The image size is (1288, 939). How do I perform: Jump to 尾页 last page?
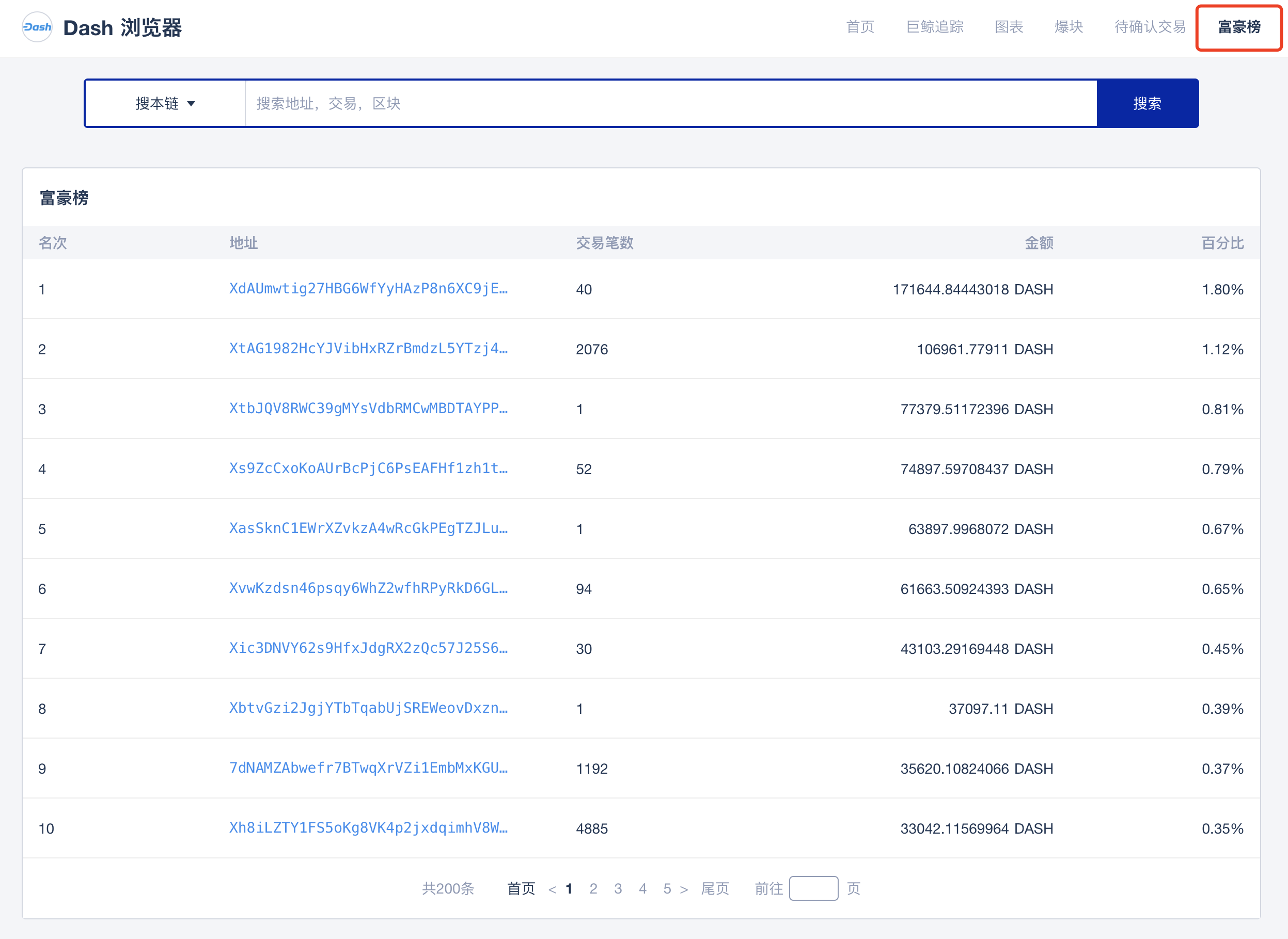[715, 888]
